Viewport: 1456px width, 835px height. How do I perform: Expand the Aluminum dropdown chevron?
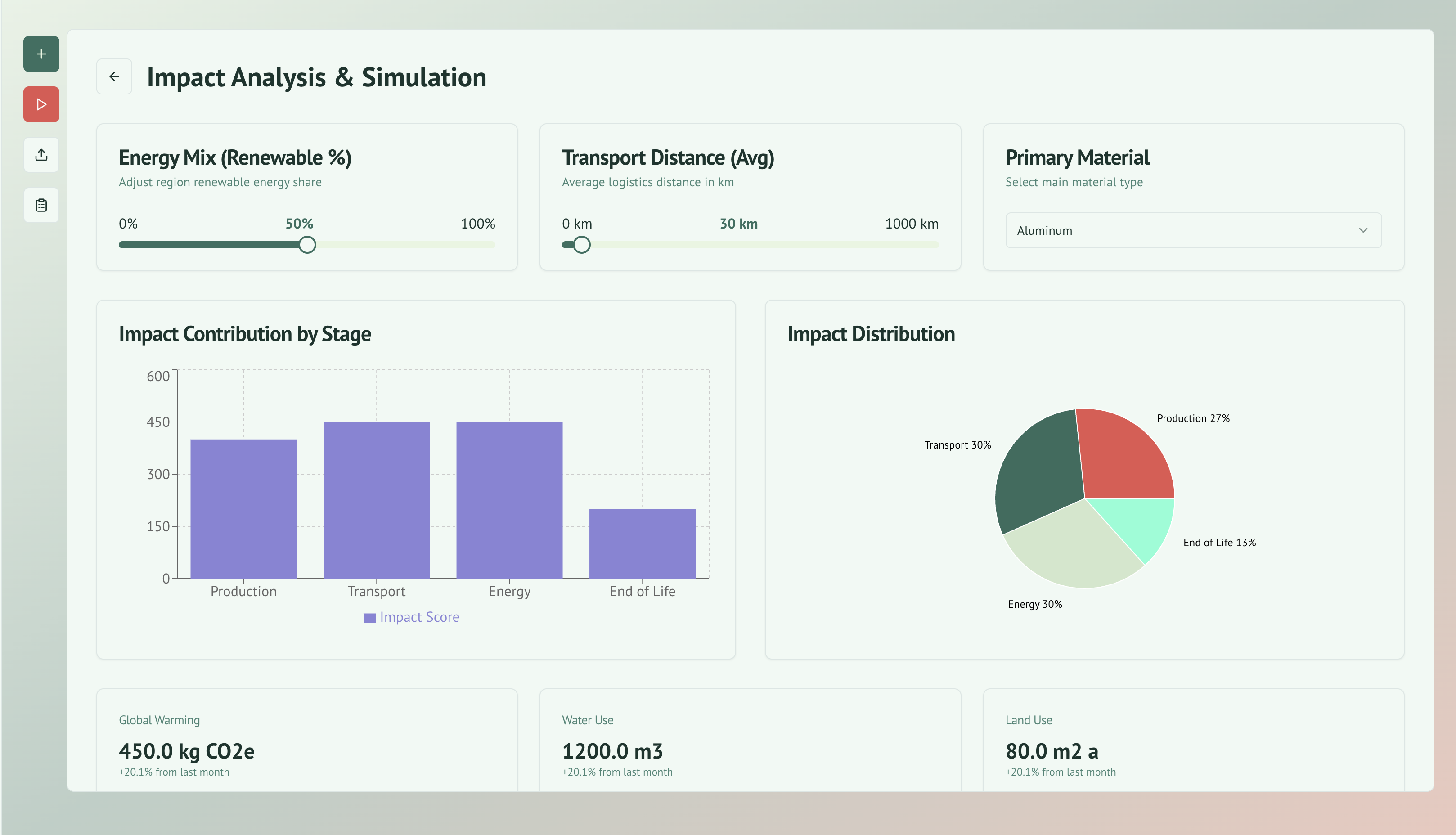[x=1362, y=230]
